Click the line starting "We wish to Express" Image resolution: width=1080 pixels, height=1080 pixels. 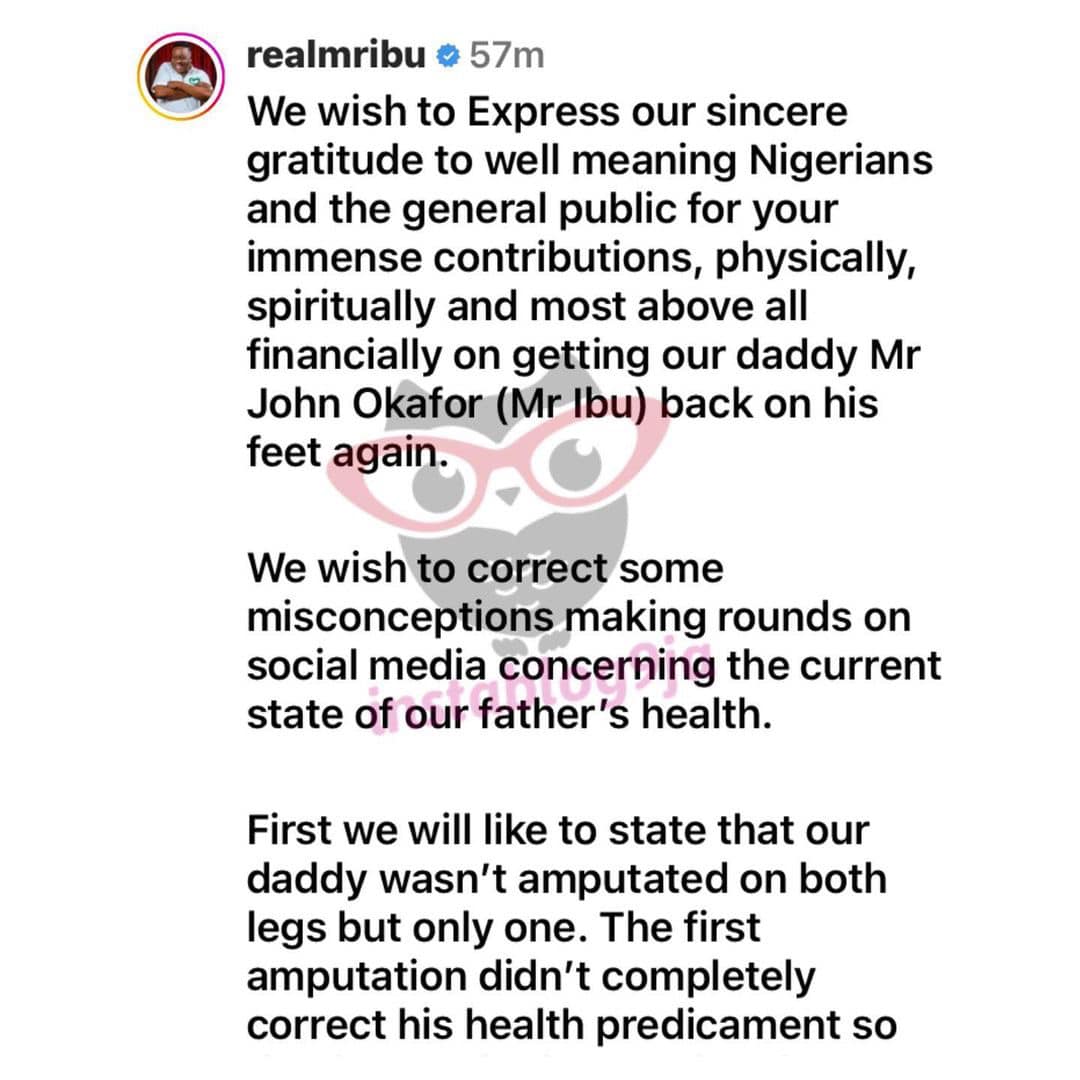548,112
